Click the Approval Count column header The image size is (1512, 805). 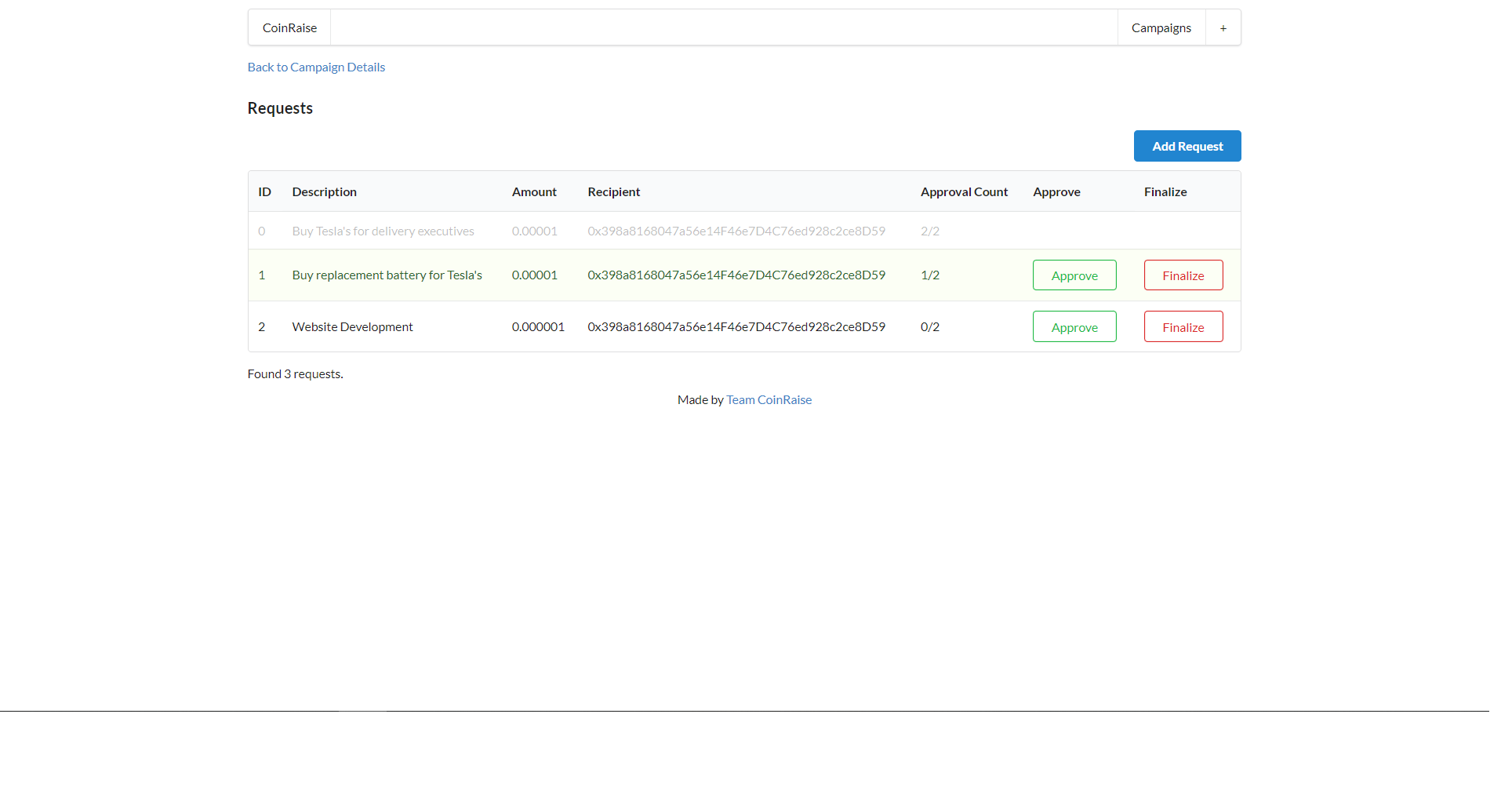click(964, 191)
